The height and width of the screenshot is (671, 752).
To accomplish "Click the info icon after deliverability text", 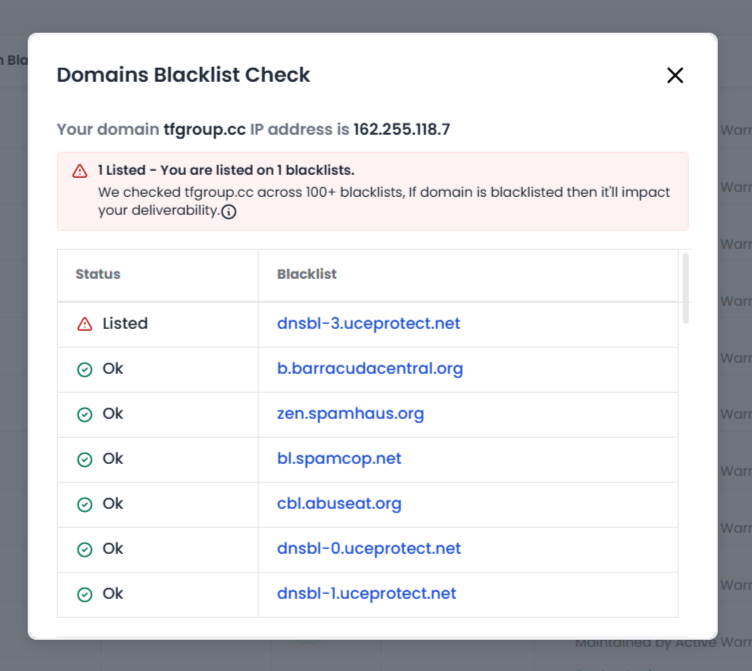I will [228, 212].
